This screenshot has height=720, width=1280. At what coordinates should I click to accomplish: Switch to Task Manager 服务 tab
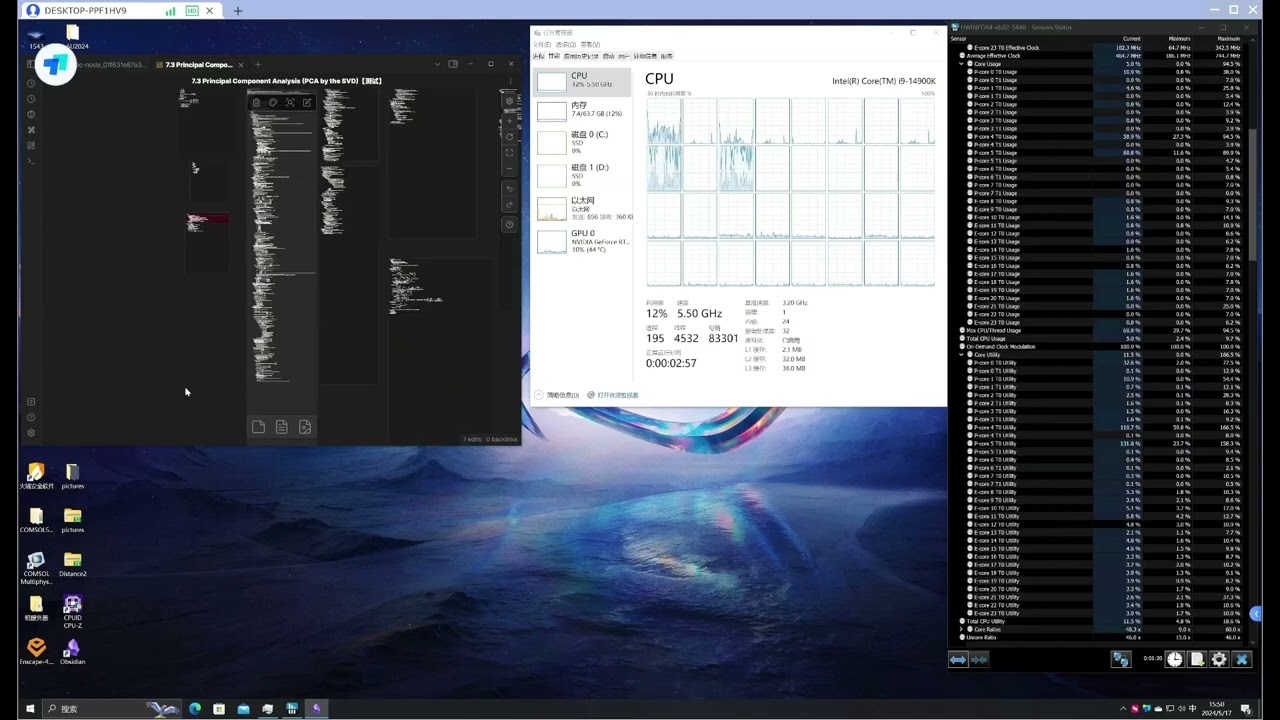pos(667,56)
